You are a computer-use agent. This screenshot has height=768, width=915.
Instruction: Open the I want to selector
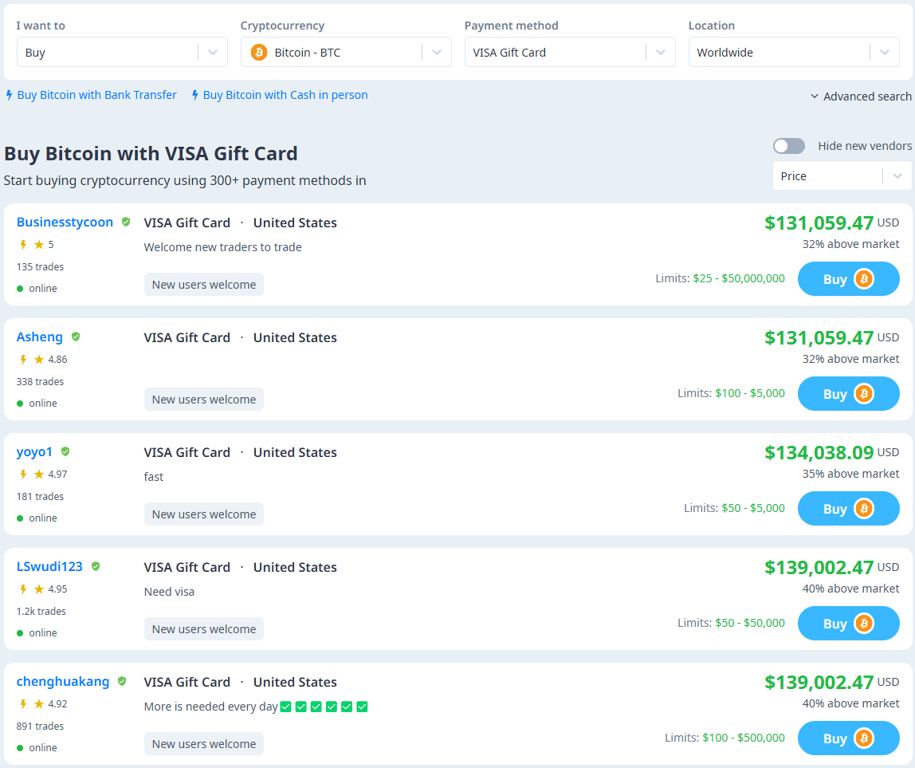coord(122,50)
